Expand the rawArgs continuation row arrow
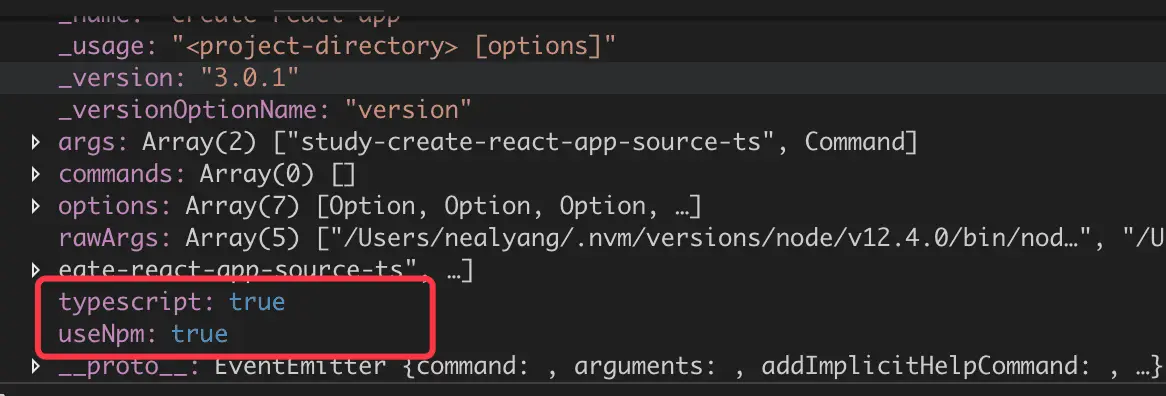The width and height of the screenshot is (1166, 396). [x=36, y=270]
